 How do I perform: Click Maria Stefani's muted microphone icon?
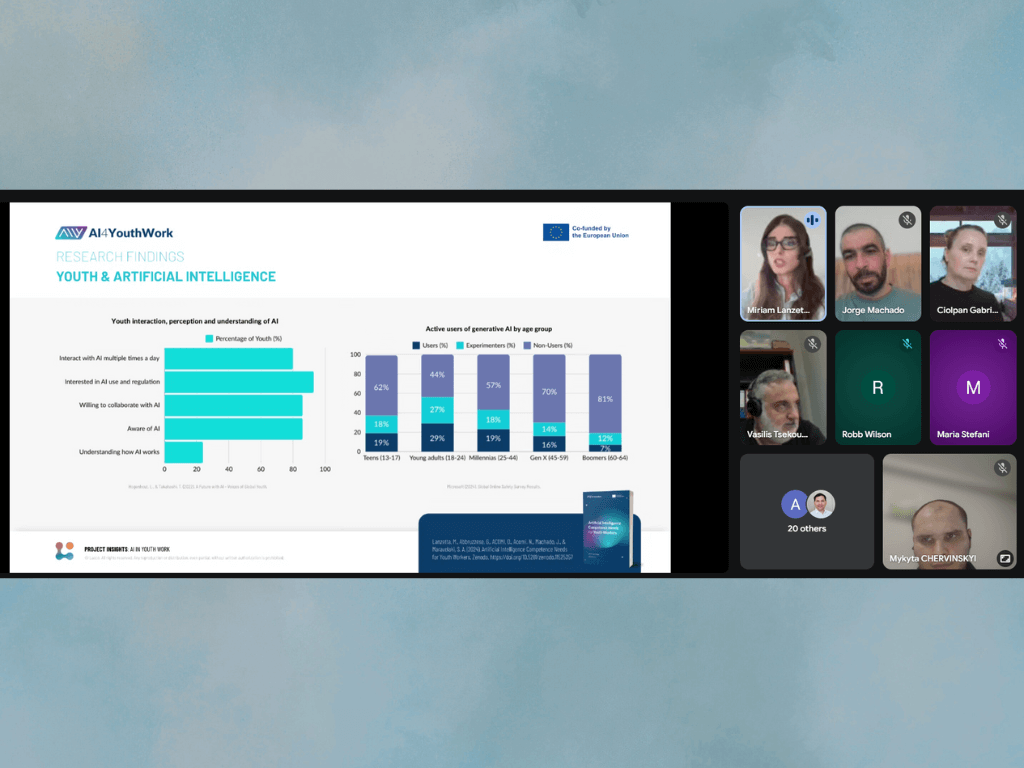[1002, 344]
